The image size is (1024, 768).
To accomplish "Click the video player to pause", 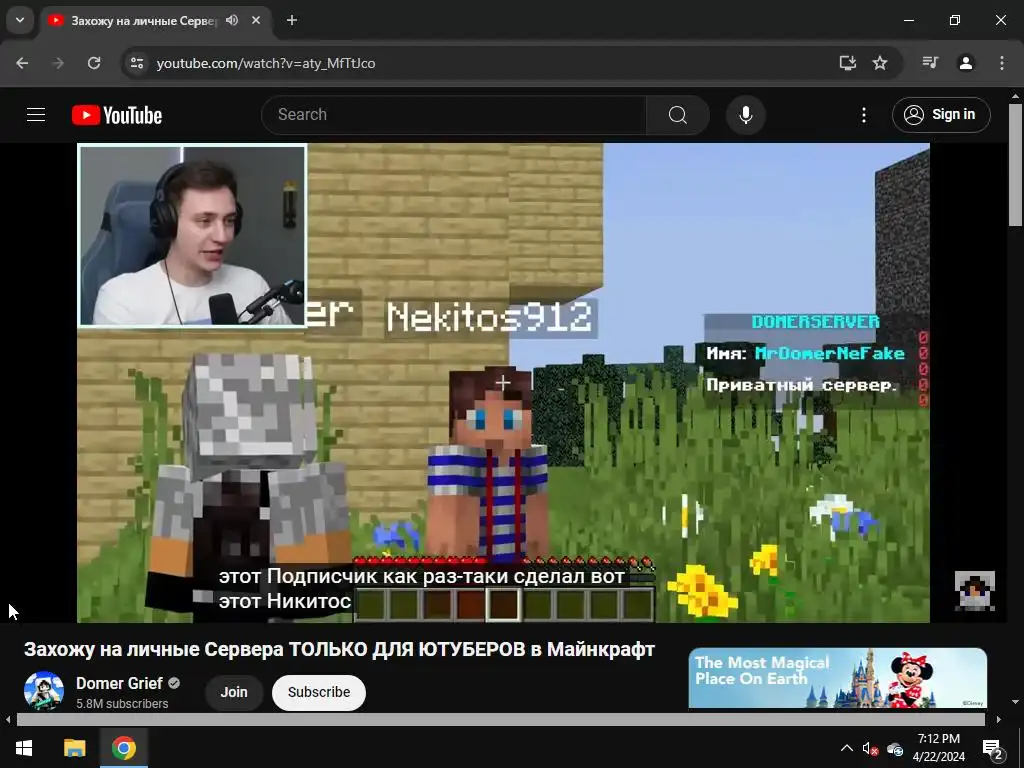I will [x=503, y=383].
